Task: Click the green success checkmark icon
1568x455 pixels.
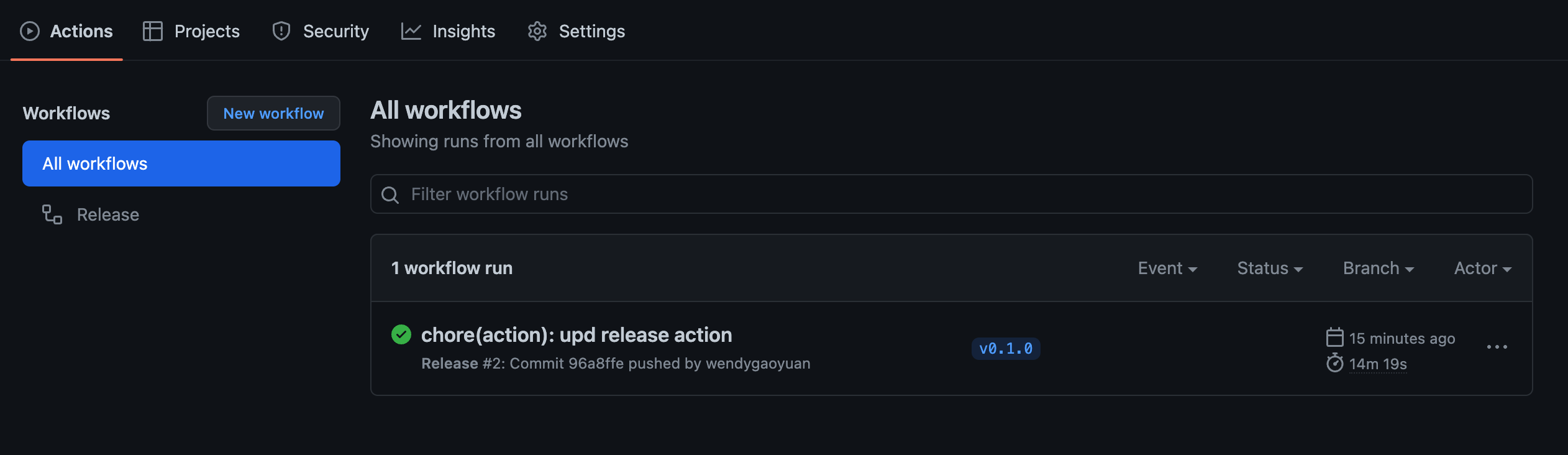Action: pyautogui.click(x=401, y=334)
